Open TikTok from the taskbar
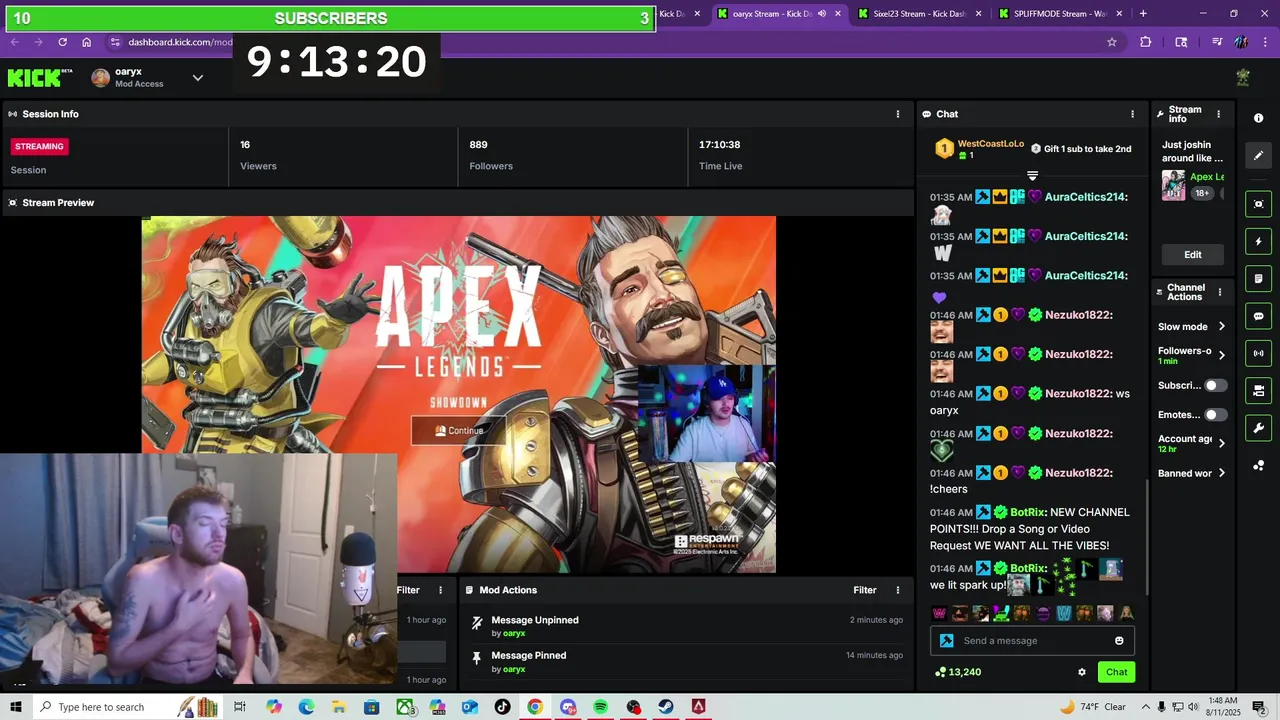This screenshot has height=720, width=1280. [502, 707]
